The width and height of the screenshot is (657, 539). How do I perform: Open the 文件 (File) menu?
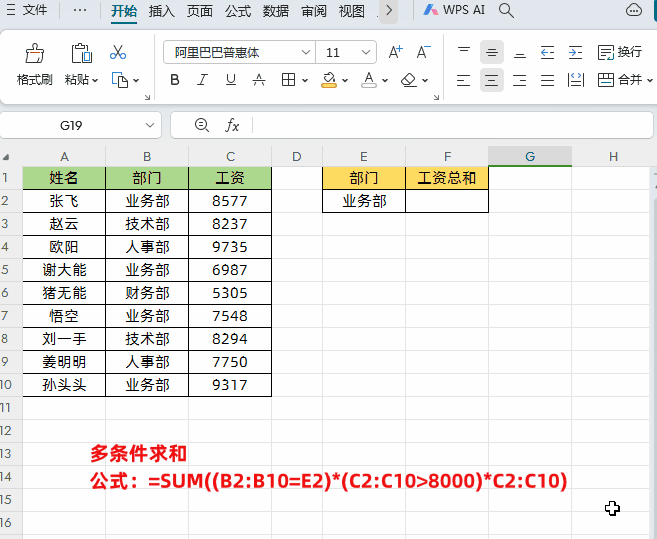point(34,10)
